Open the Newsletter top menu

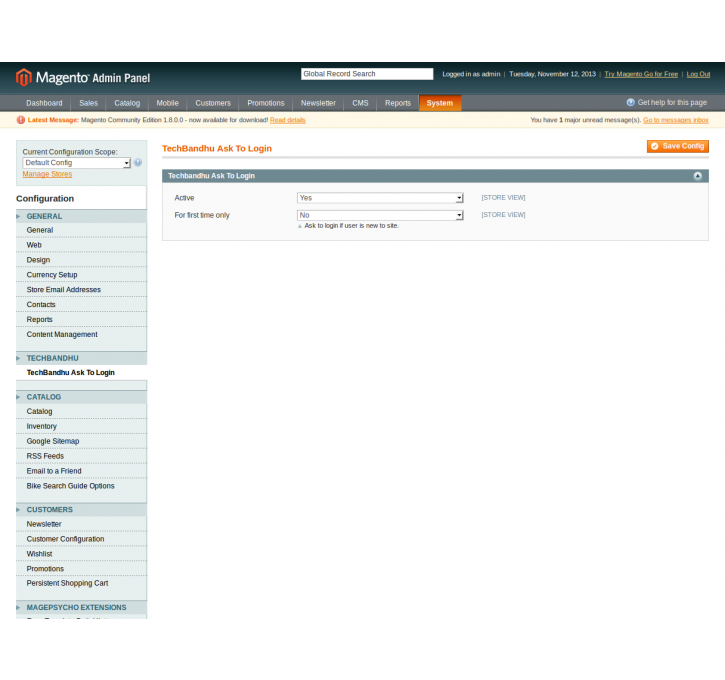pos(318,103)
